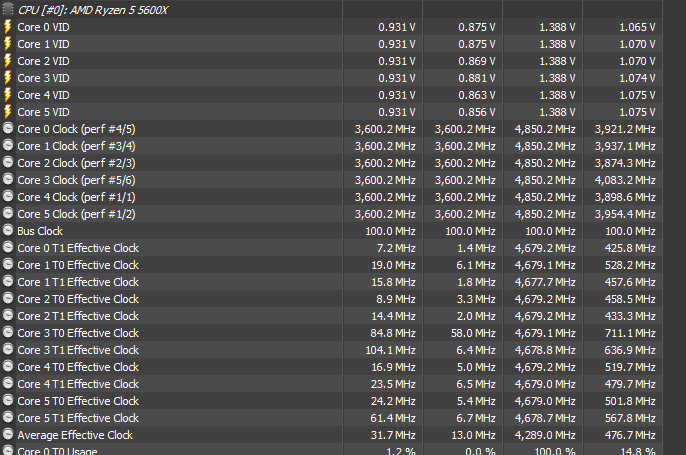This screenshot has height=455, width=686.
Task: Click Core 3 T0 average value 711.1 MHz
Action: pos(630,333)
